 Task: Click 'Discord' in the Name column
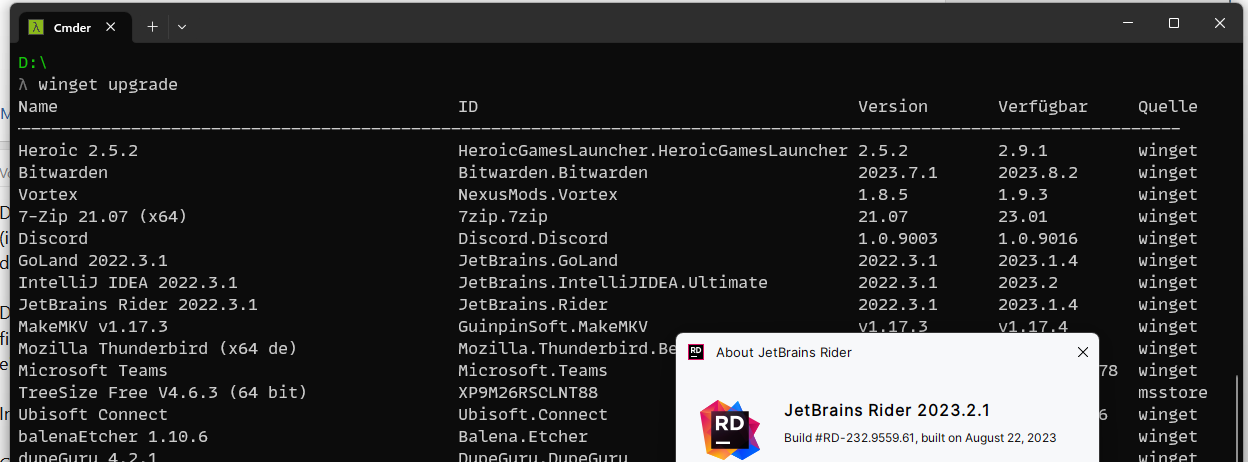[x=53, y=239]
